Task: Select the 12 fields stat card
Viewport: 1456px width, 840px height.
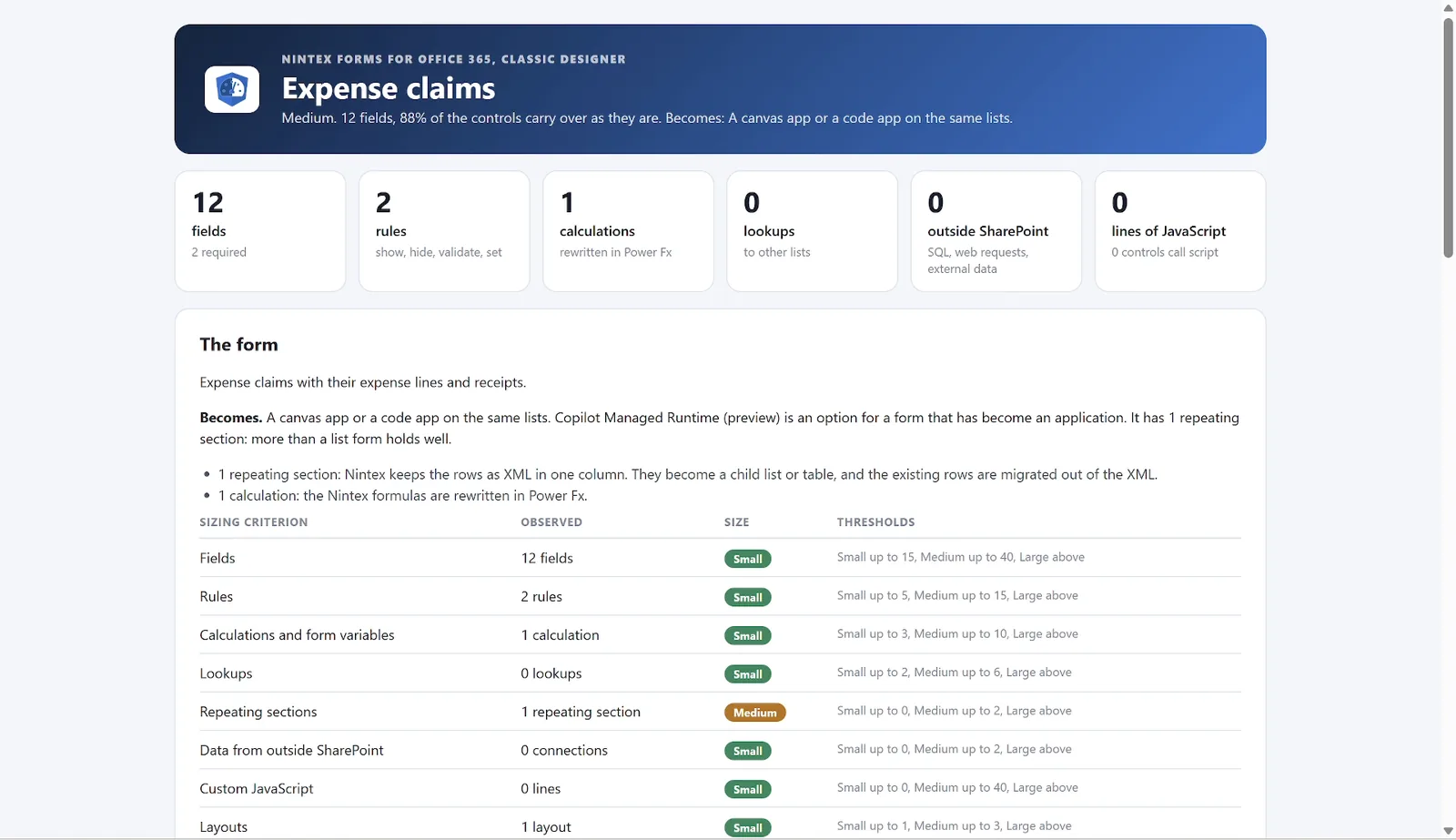Action: [x=260, y=231]
